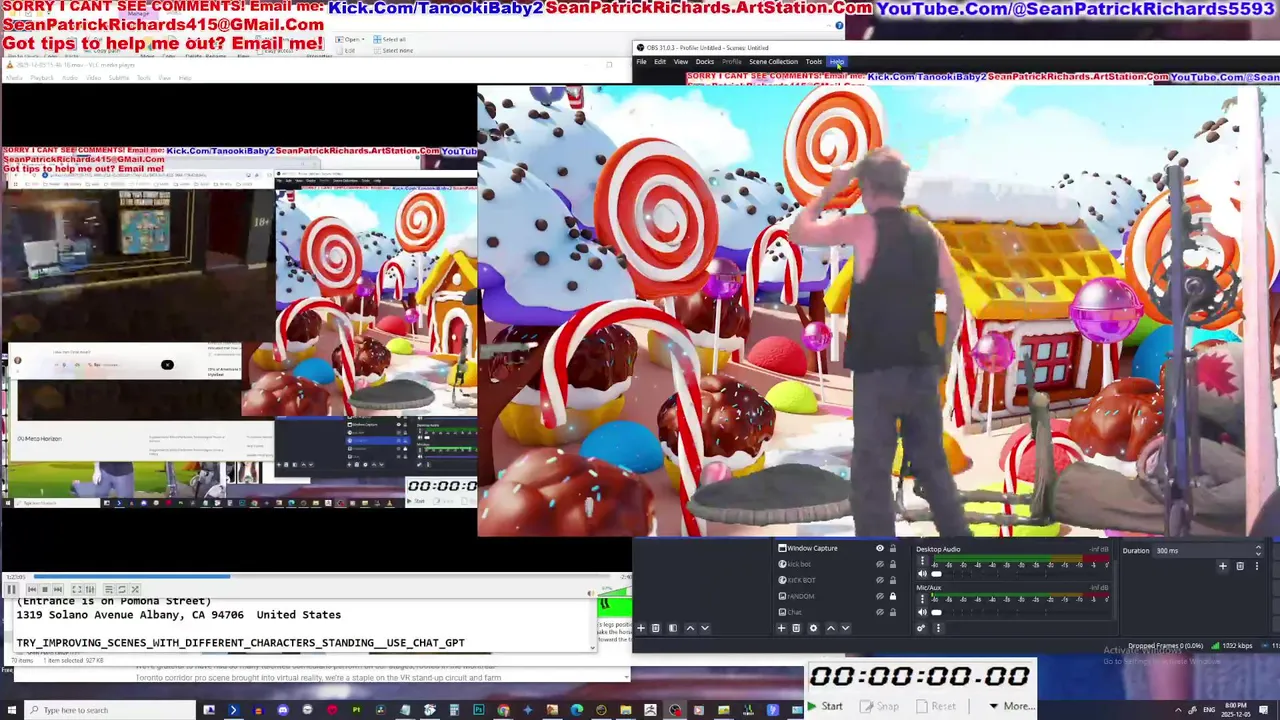
Task: Remove the scene transition
Action: click(1240, 566)
